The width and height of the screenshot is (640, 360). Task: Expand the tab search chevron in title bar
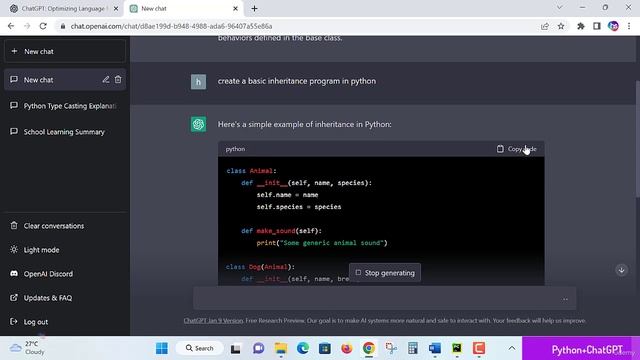560,7
